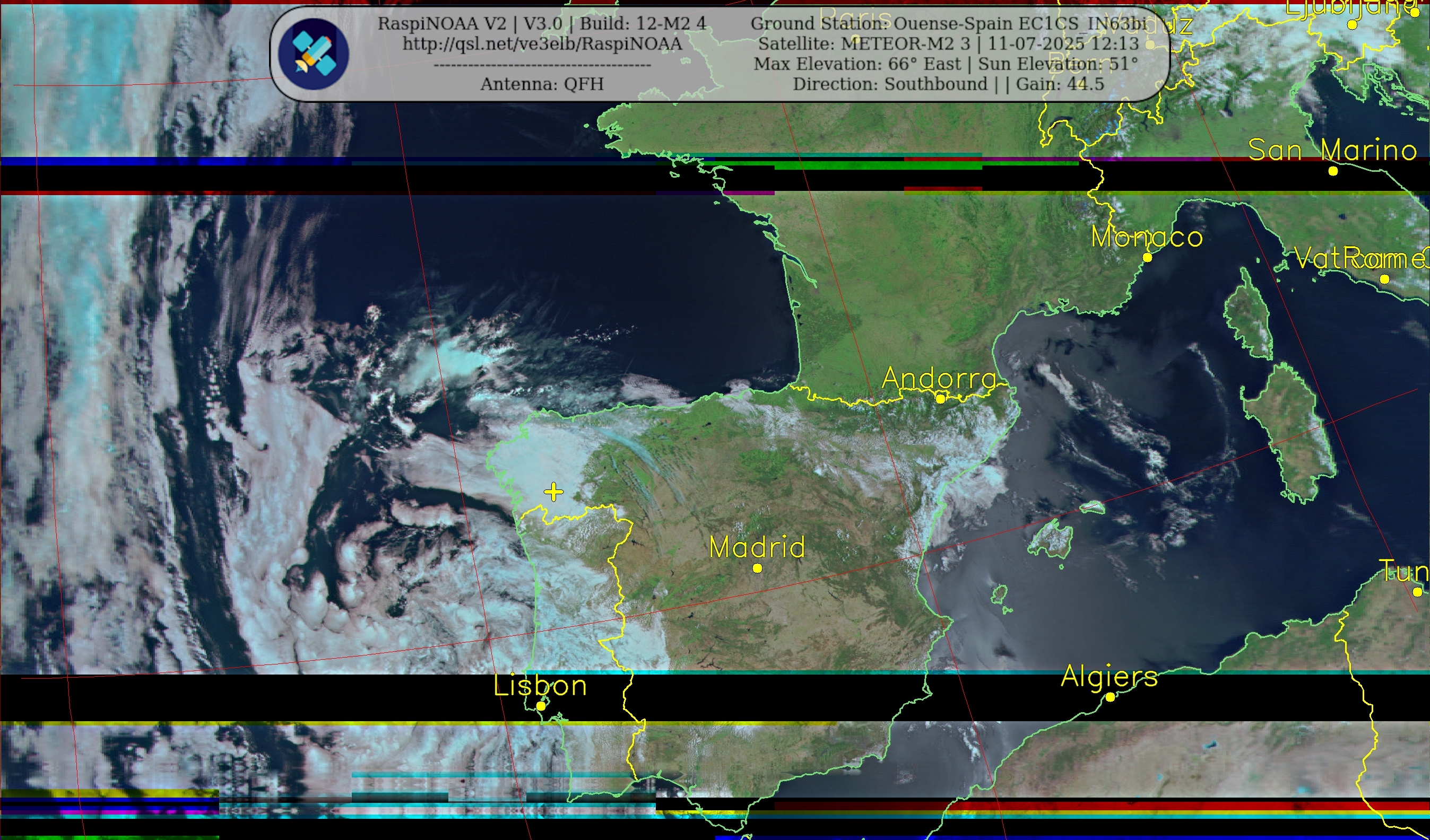Click the yellow ground station crosshair marker
1430x840 pixels.
point(553,492)
